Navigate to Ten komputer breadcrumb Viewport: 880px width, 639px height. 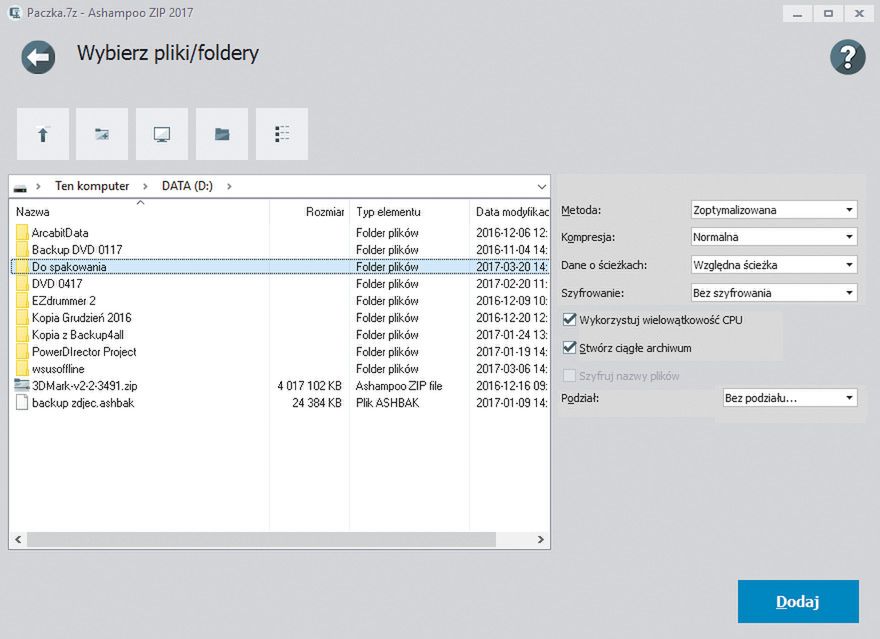point(92,186)
